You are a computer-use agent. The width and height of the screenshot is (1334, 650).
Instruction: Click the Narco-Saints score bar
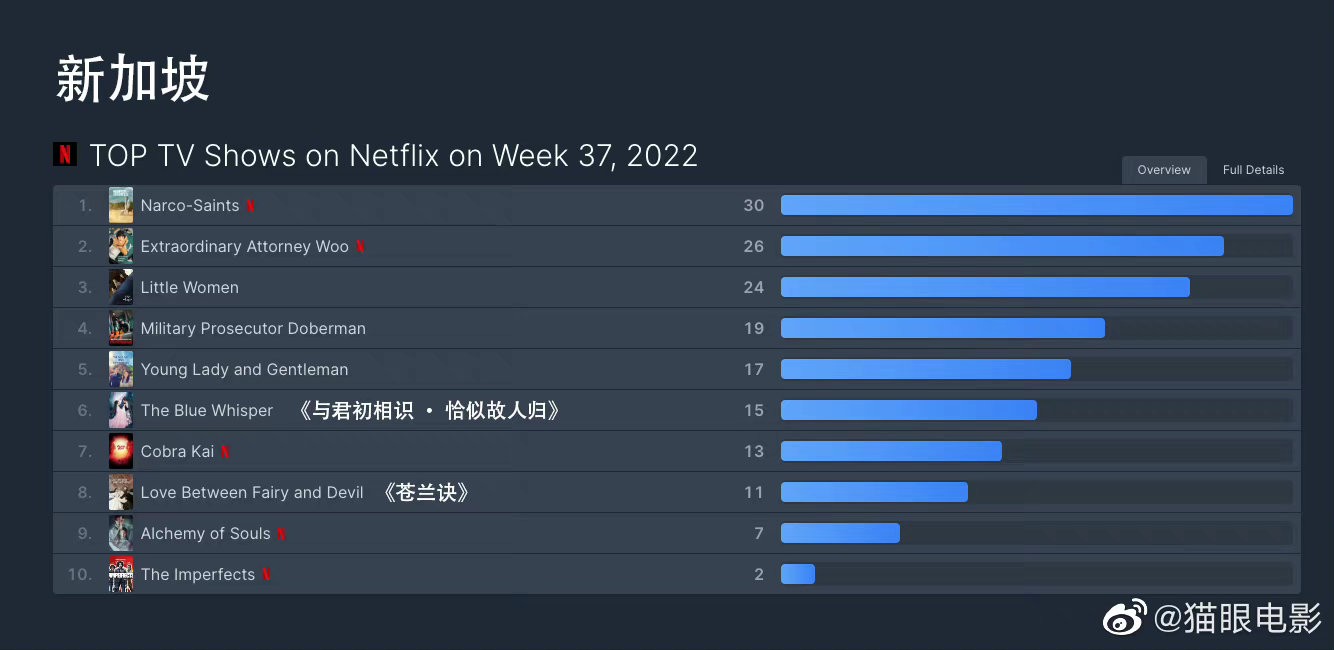pos(1037,205)
